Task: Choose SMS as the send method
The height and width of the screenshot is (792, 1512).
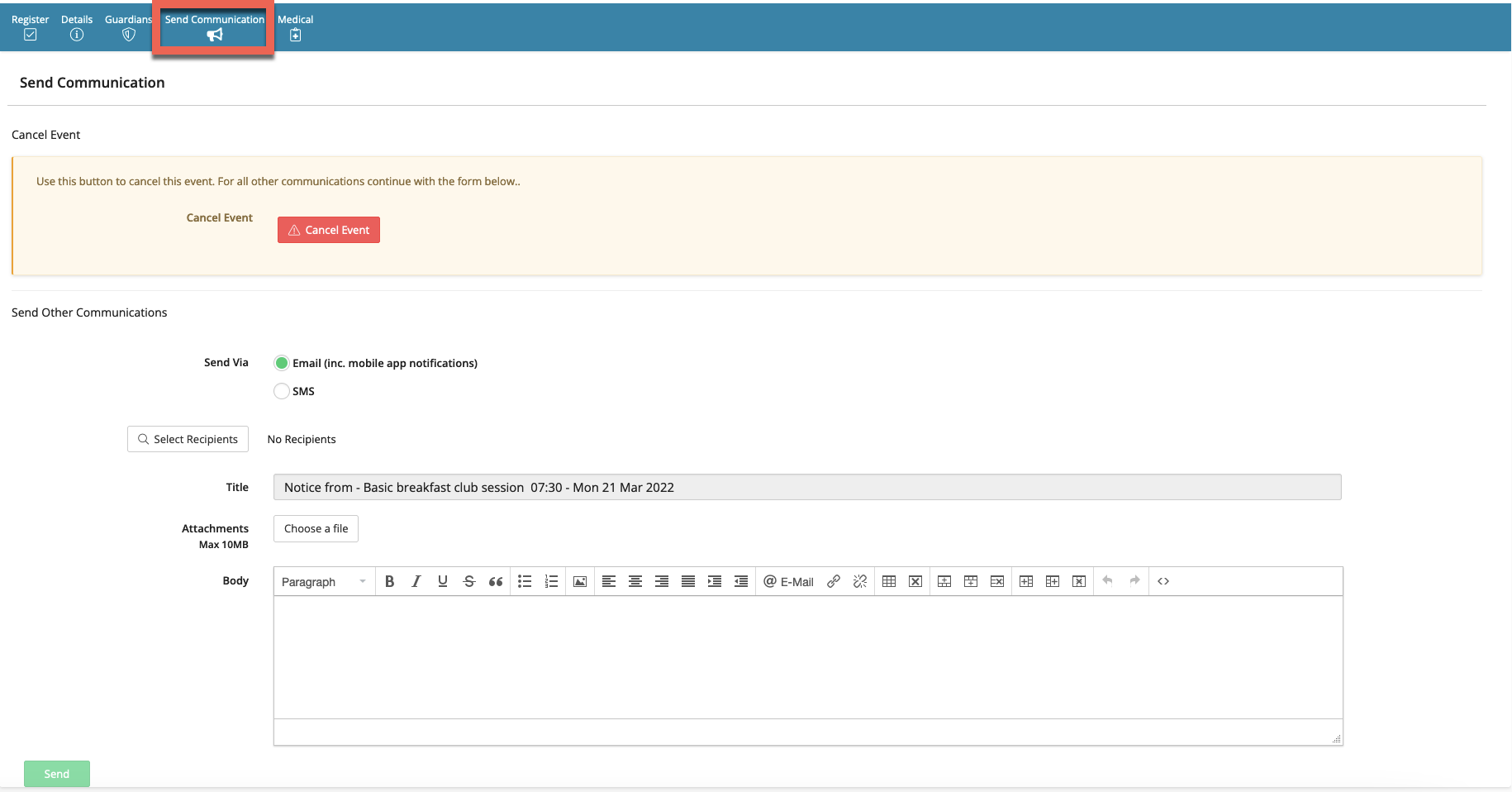Action: [x=282, y=391]
